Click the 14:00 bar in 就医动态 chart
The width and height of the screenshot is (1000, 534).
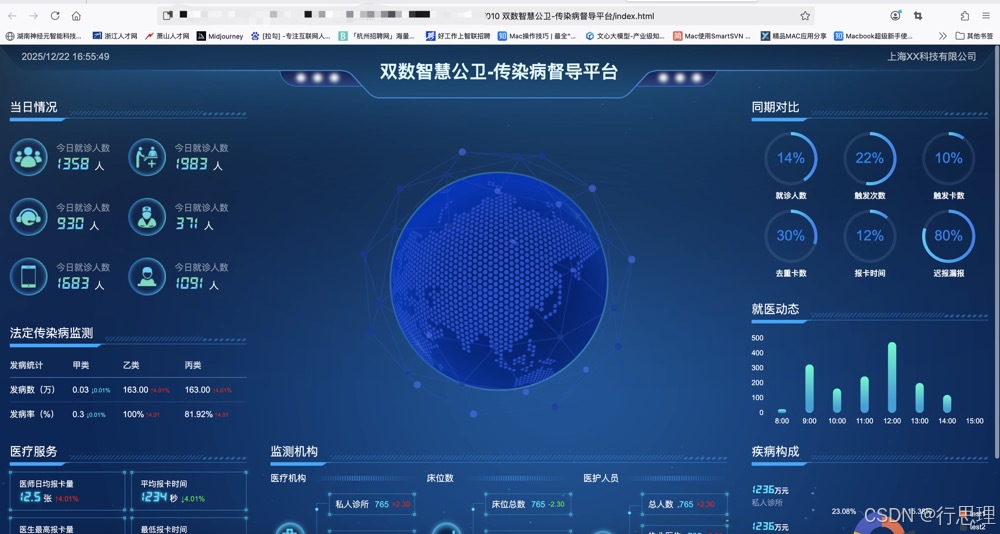(947, 404)
